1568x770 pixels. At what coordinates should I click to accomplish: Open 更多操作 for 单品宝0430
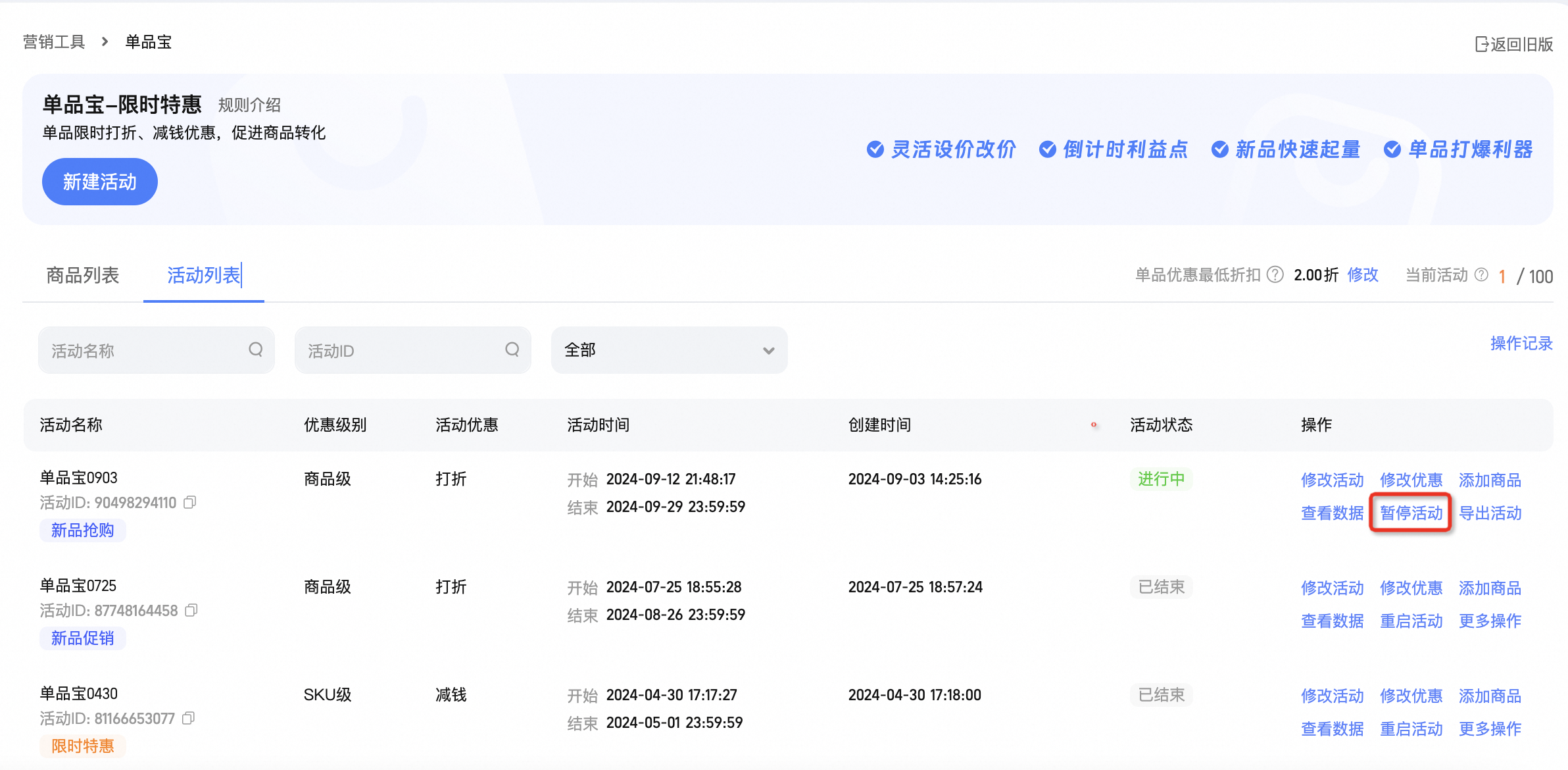(1490, 729)
